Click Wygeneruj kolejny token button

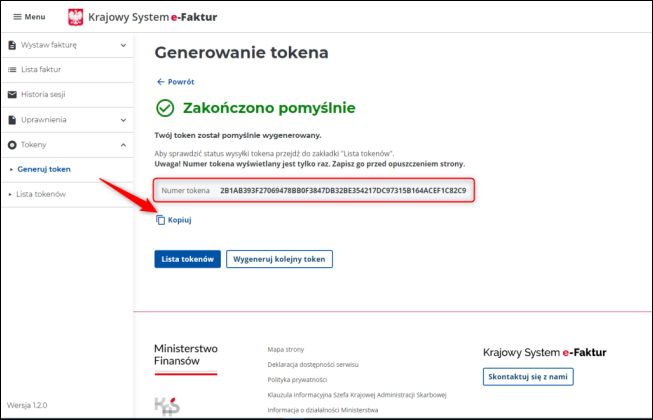click(x=279, y=259)
